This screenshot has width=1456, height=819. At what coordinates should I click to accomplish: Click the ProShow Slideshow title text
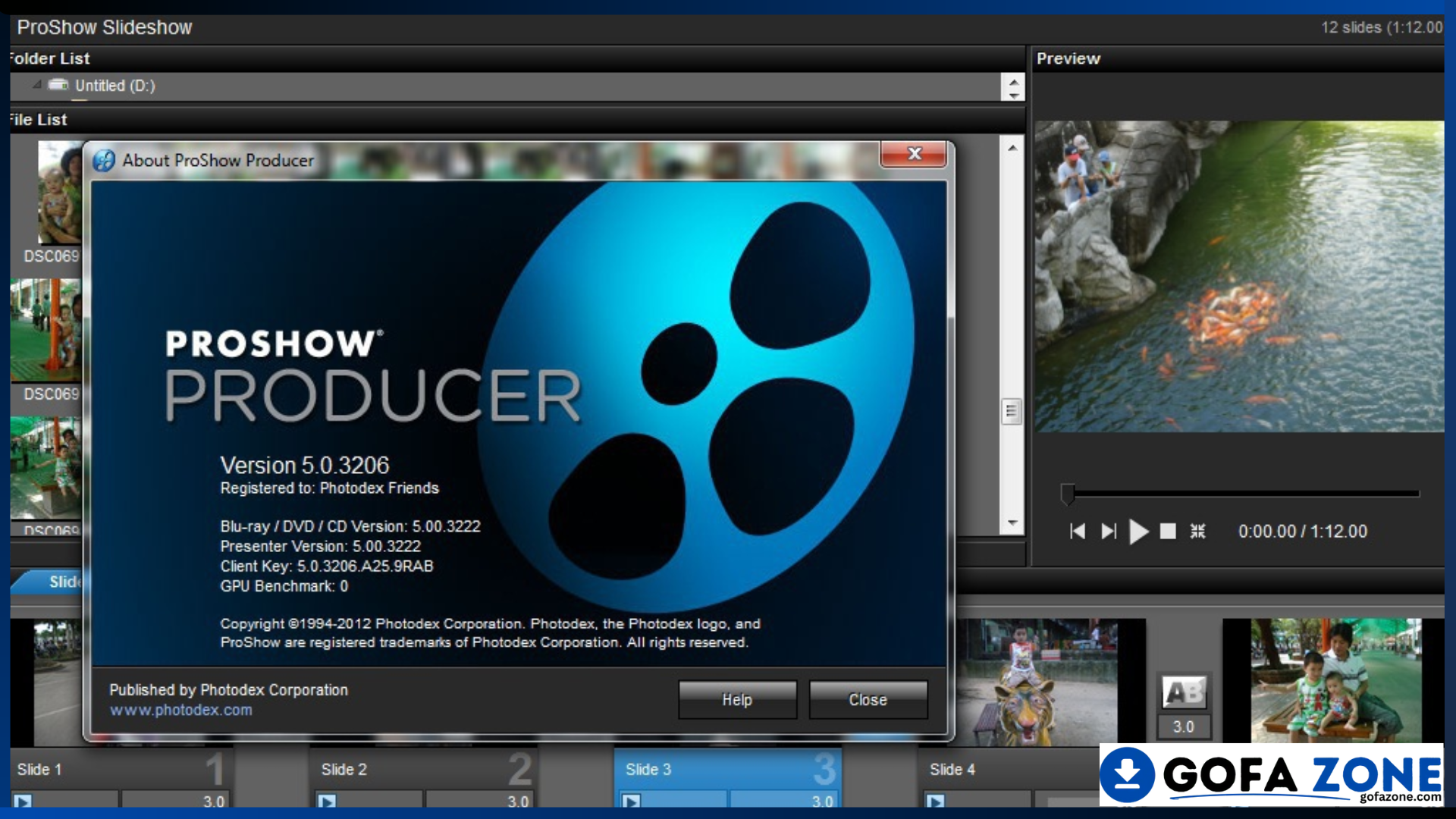pos(105,27)
